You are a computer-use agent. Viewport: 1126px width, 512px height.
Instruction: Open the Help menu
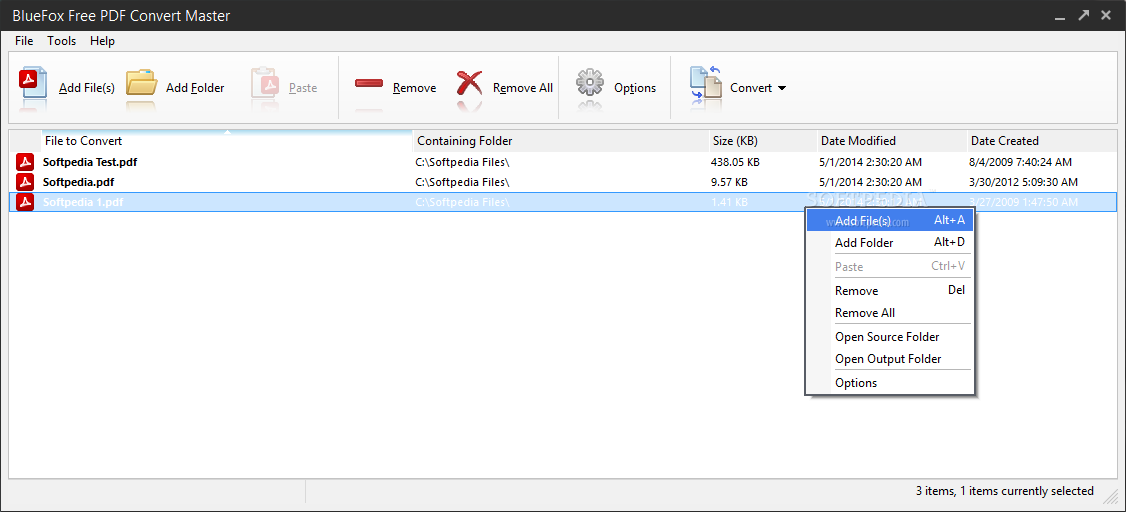[x=102, y=41]
